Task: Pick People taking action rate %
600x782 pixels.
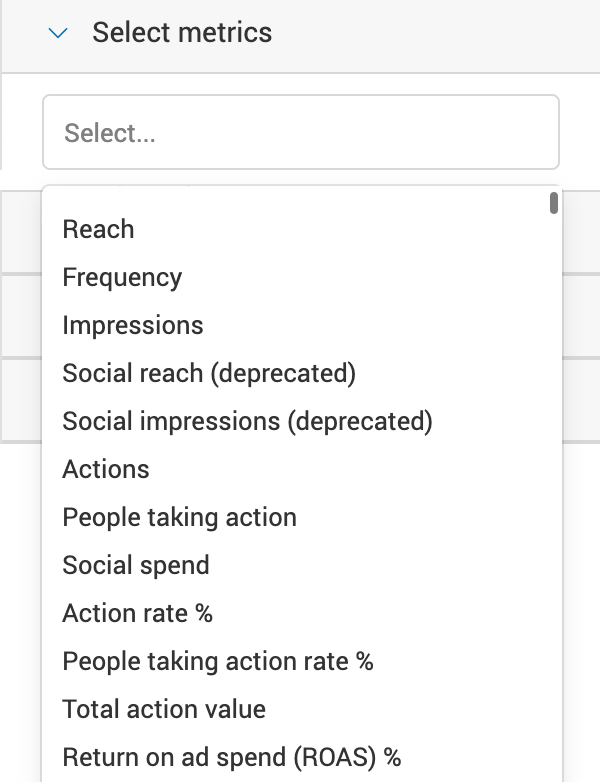Action: click(217, 661)
